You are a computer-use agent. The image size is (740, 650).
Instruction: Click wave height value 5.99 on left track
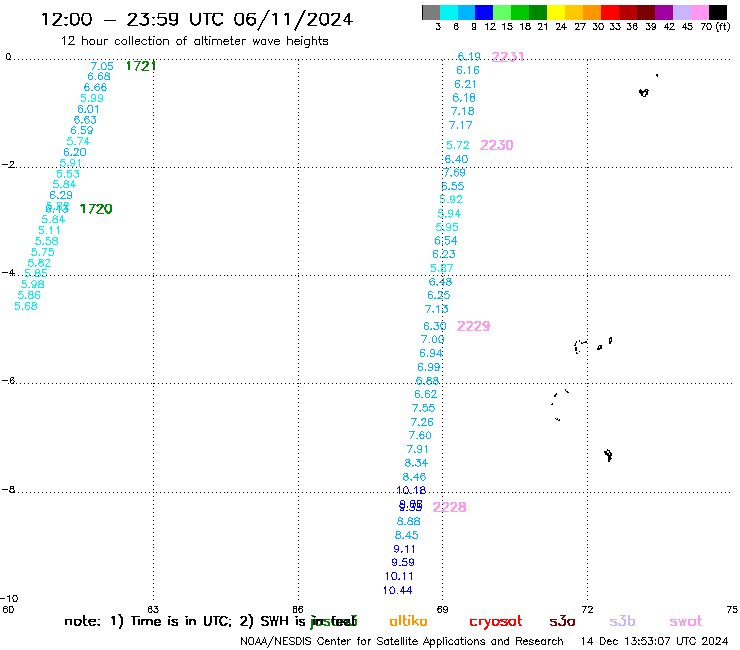92,98
